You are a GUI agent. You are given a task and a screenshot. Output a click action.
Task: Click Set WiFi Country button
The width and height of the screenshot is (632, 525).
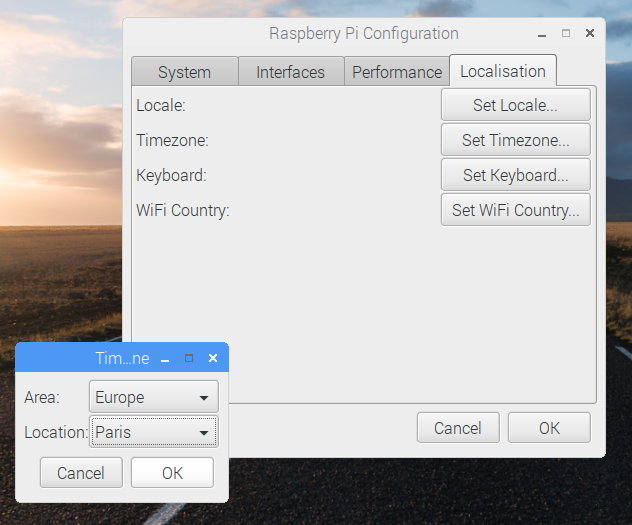(516, 210)
